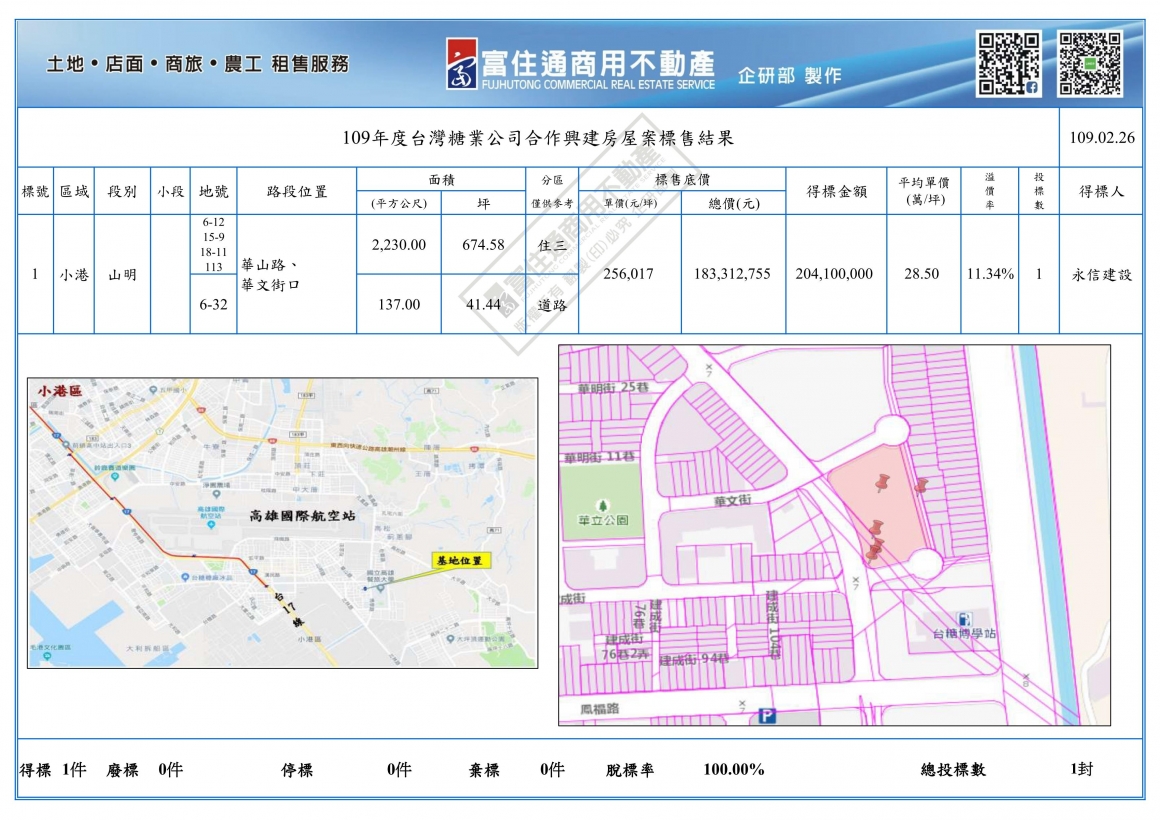Screen dimensions: 1160x820
Task: Click the 28.50 average price cell
Action: click(x=922, y=274)
